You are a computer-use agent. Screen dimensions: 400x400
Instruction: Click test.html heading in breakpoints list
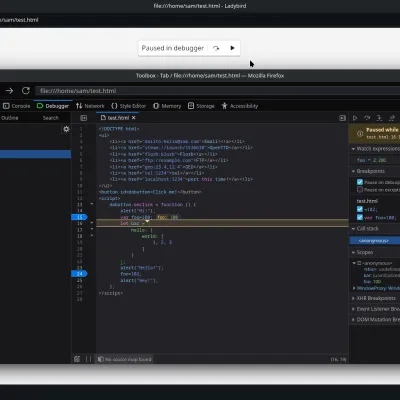click(x=367, y=201)
